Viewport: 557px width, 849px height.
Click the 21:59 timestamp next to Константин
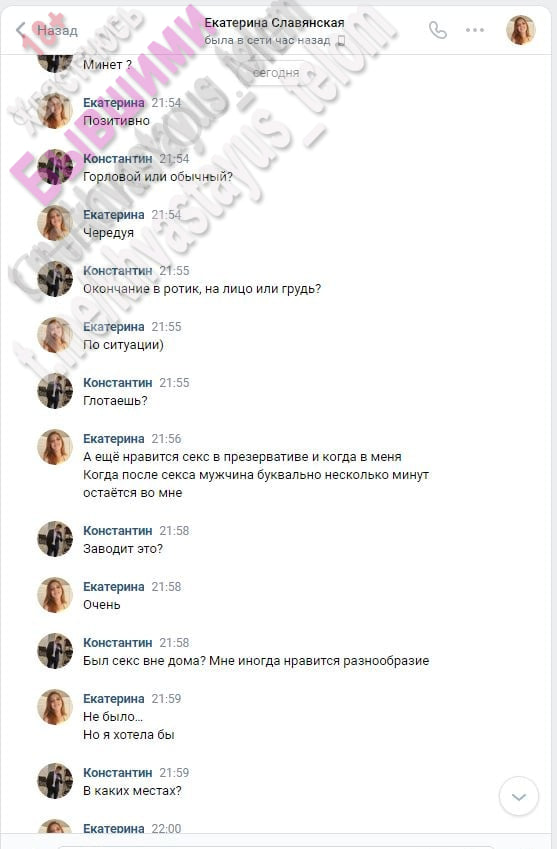174,773
